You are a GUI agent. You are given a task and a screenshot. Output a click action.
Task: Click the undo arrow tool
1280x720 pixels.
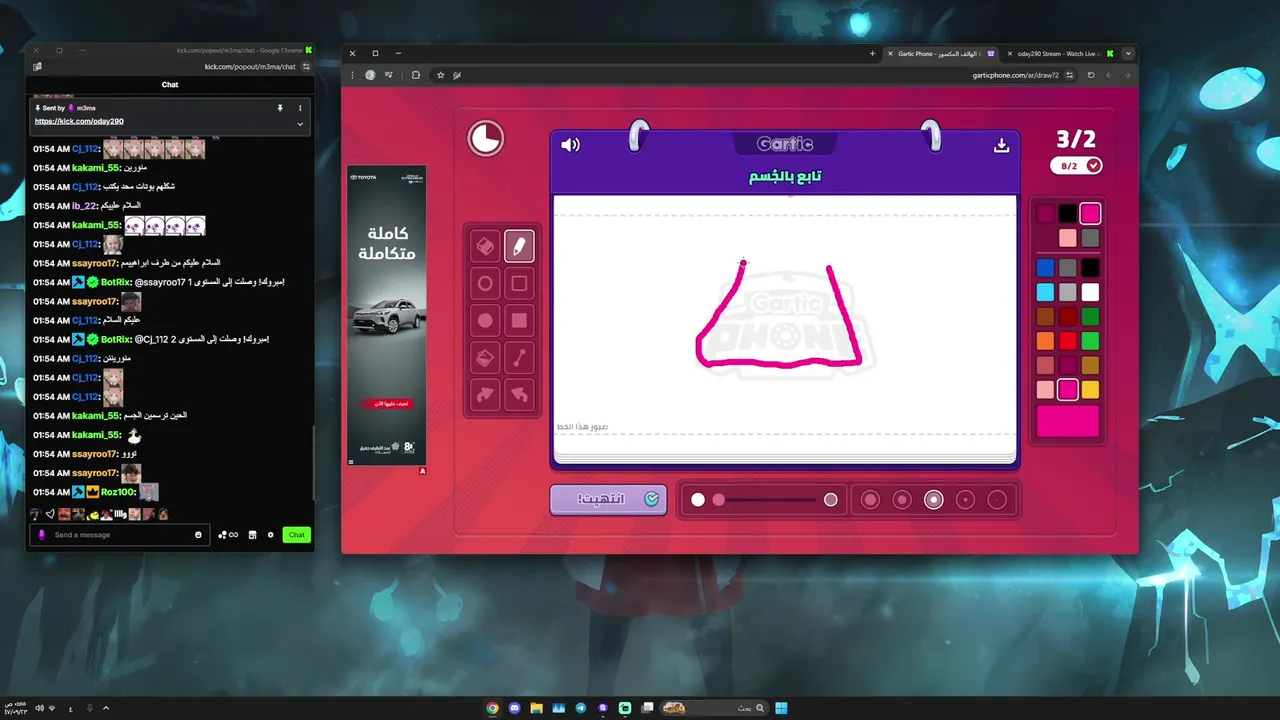pyautogui.click(x=519, y=395)
